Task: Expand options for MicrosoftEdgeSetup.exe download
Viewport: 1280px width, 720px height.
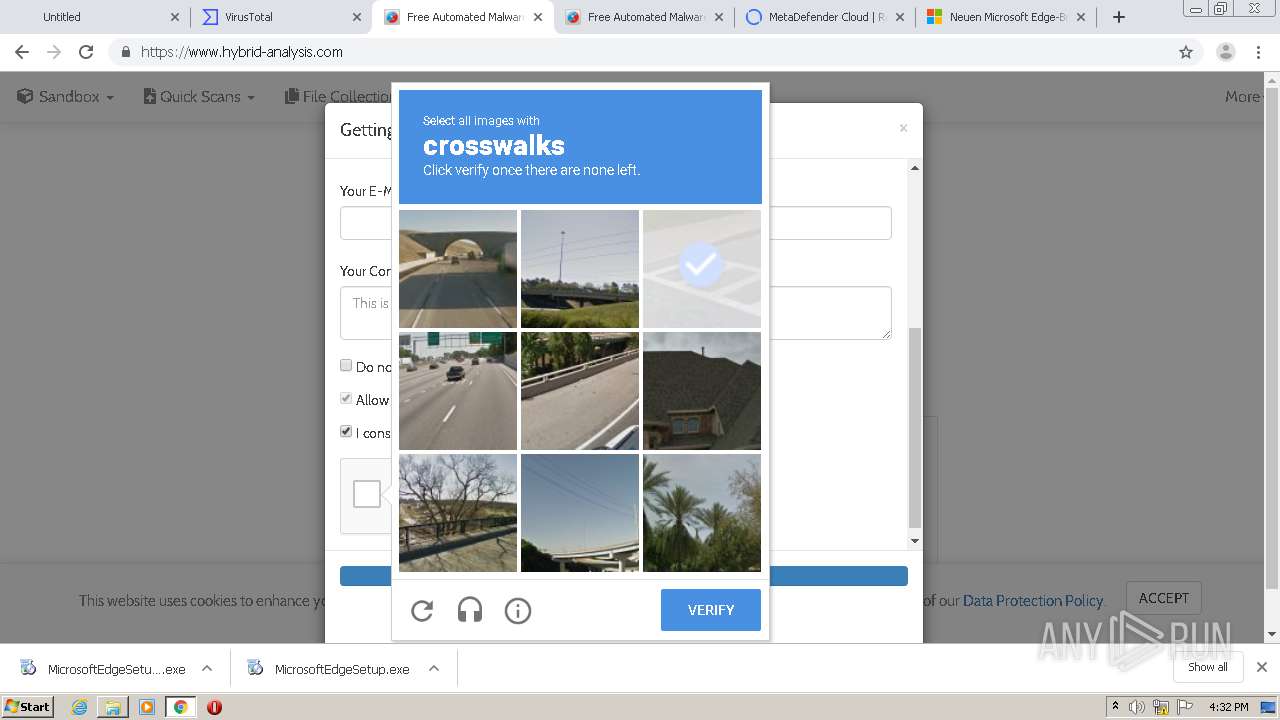Action: (x=434, y=668)
